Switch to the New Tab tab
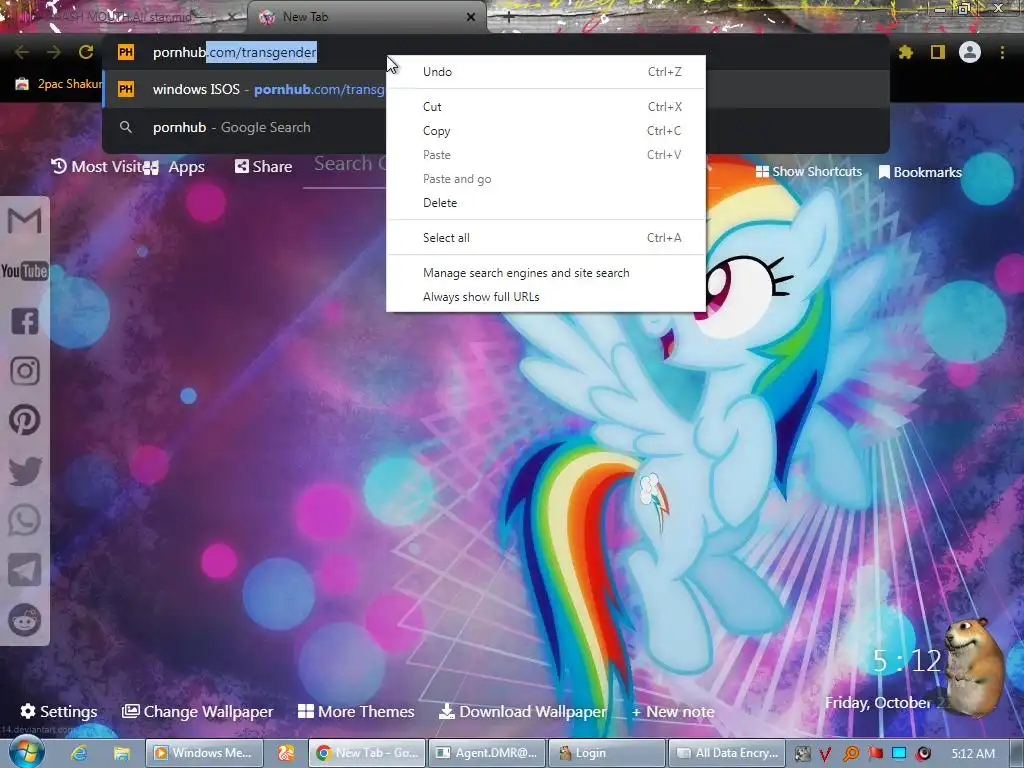The height and width of the screenshot is (768, 1024). tap(366, 17)
